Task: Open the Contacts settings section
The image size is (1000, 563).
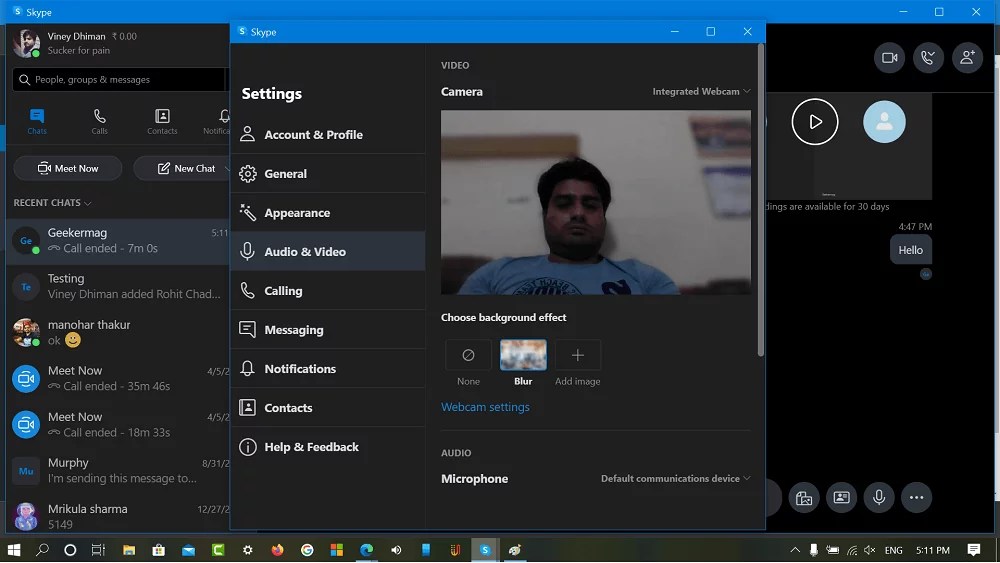Action: click(328, 407)
